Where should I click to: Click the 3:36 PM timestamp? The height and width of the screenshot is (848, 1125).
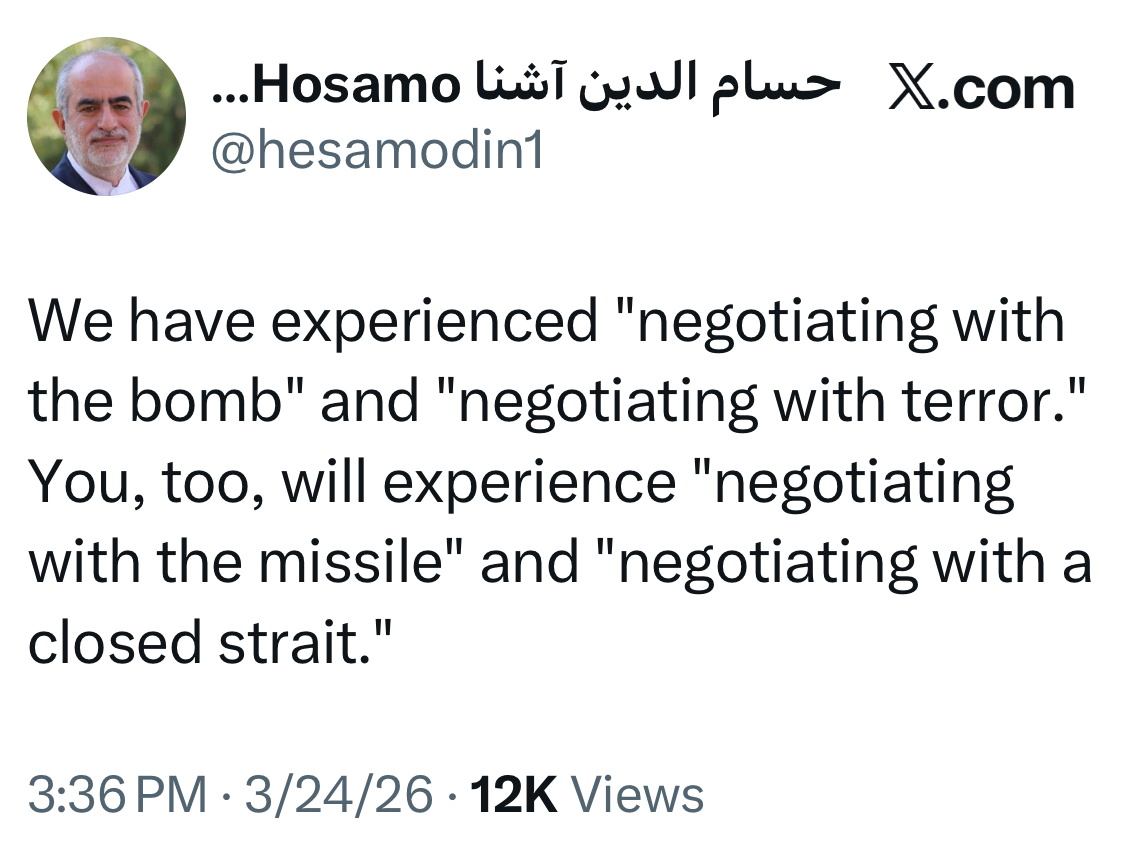click(x=116, y=796)
